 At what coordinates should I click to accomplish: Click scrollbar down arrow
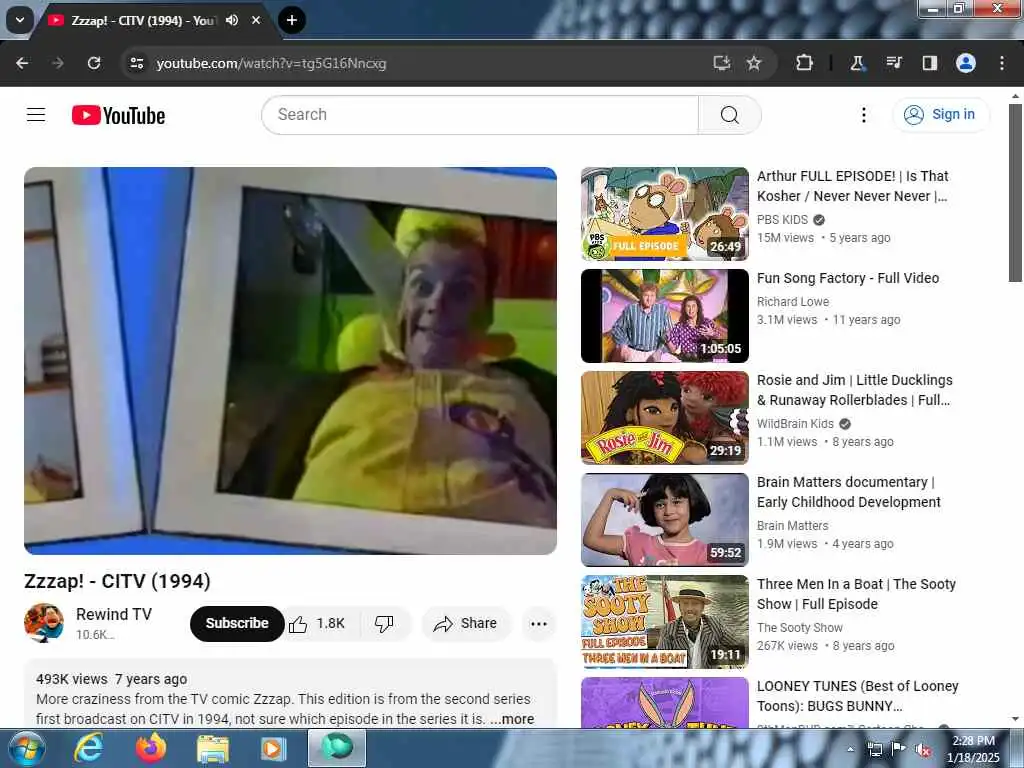point(1015,720)
